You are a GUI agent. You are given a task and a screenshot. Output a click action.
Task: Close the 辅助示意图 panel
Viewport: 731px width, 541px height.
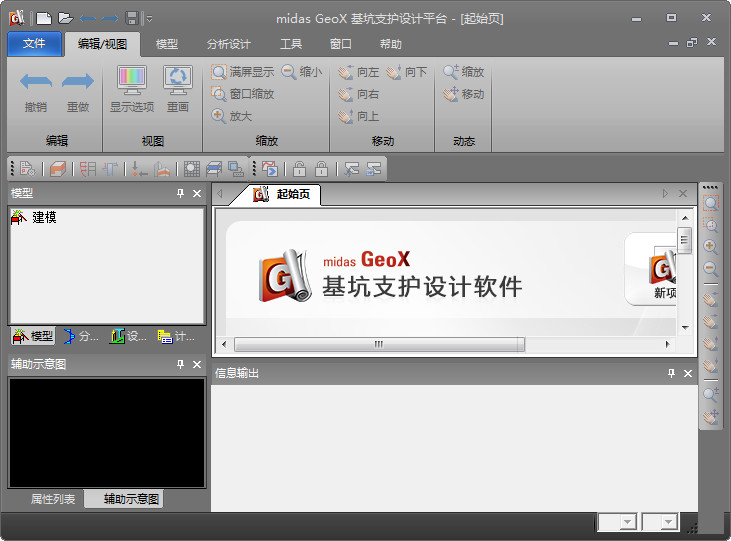click(x=197, y=364)
